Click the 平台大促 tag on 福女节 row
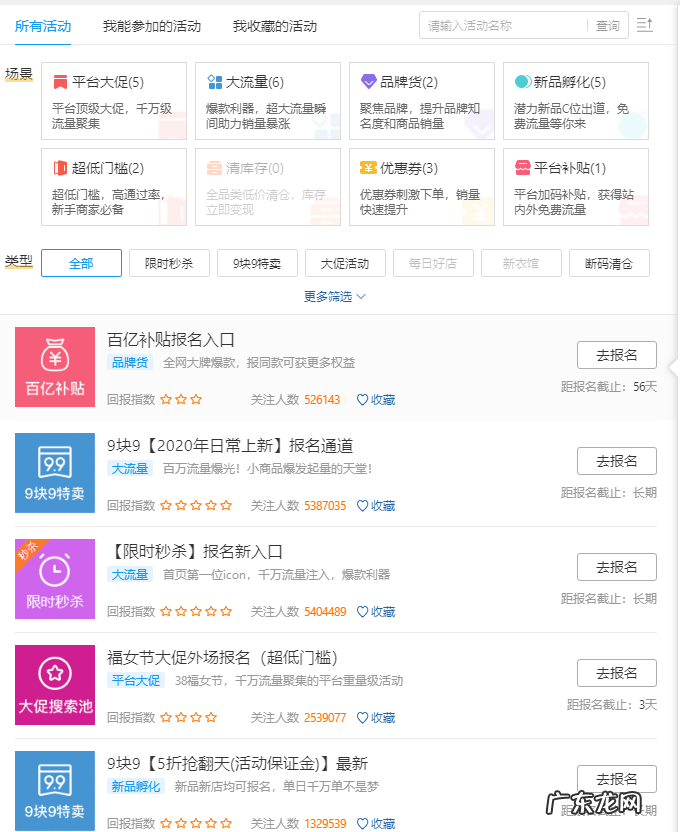The width and height of the screenshot is (680, 832). click(x=136, y=680)
